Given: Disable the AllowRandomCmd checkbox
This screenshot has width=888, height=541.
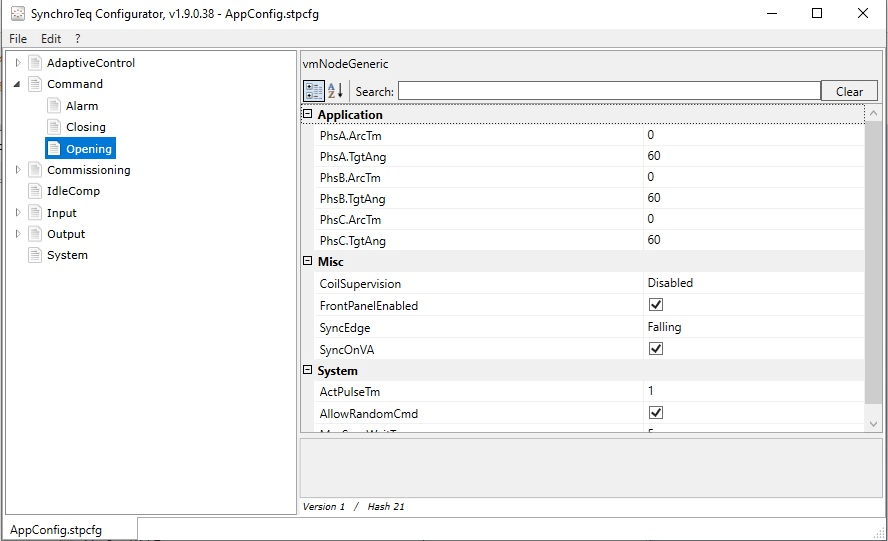Looking at the screenshot, I should click(656, 413).
